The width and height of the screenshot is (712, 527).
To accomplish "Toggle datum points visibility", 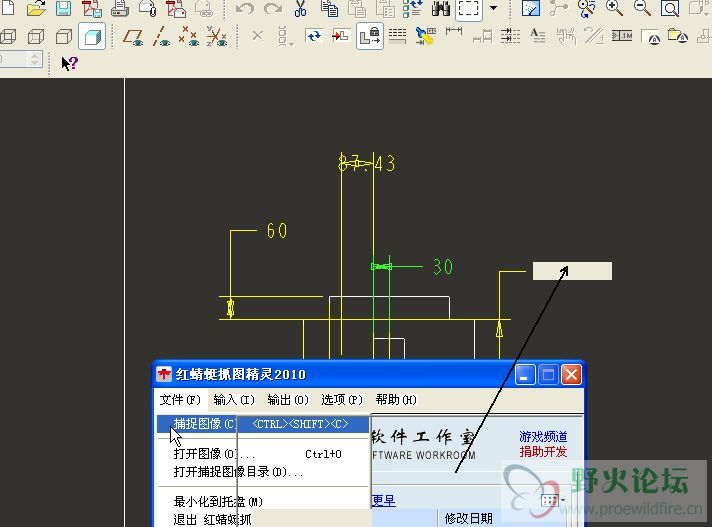I will coord(188,36).
